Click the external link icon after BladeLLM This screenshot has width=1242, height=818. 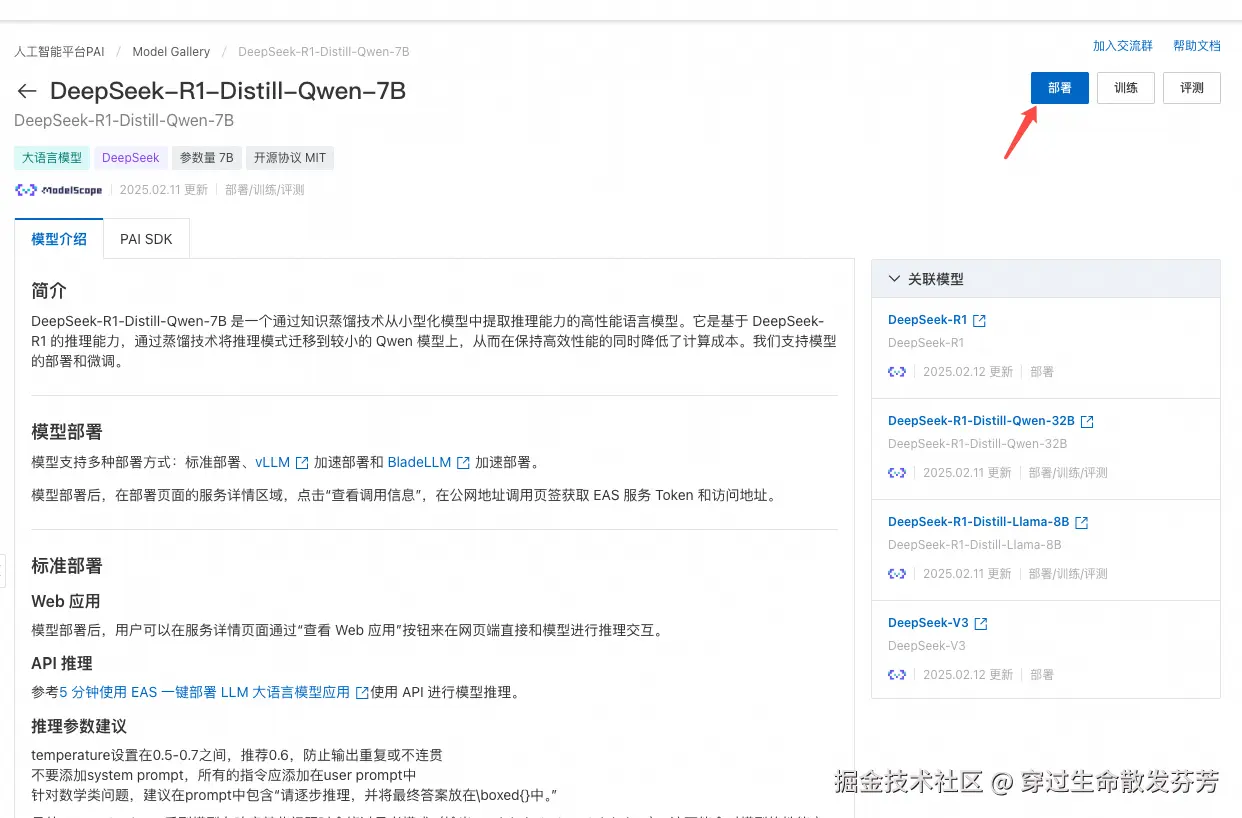pos(463,463)
